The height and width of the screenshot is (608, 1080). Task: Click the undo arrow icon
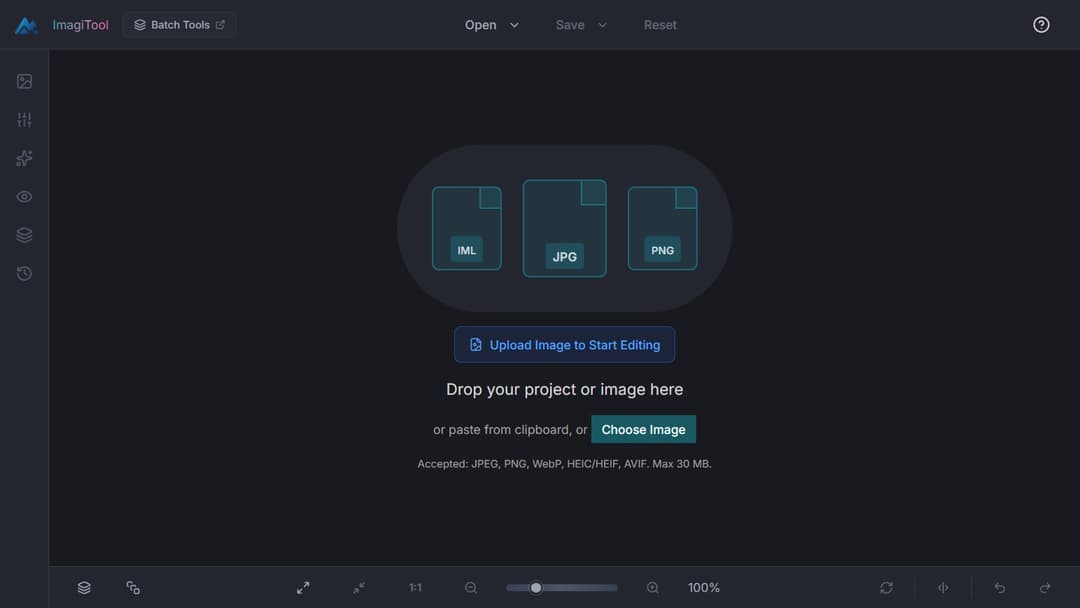(x=999, y=587)
